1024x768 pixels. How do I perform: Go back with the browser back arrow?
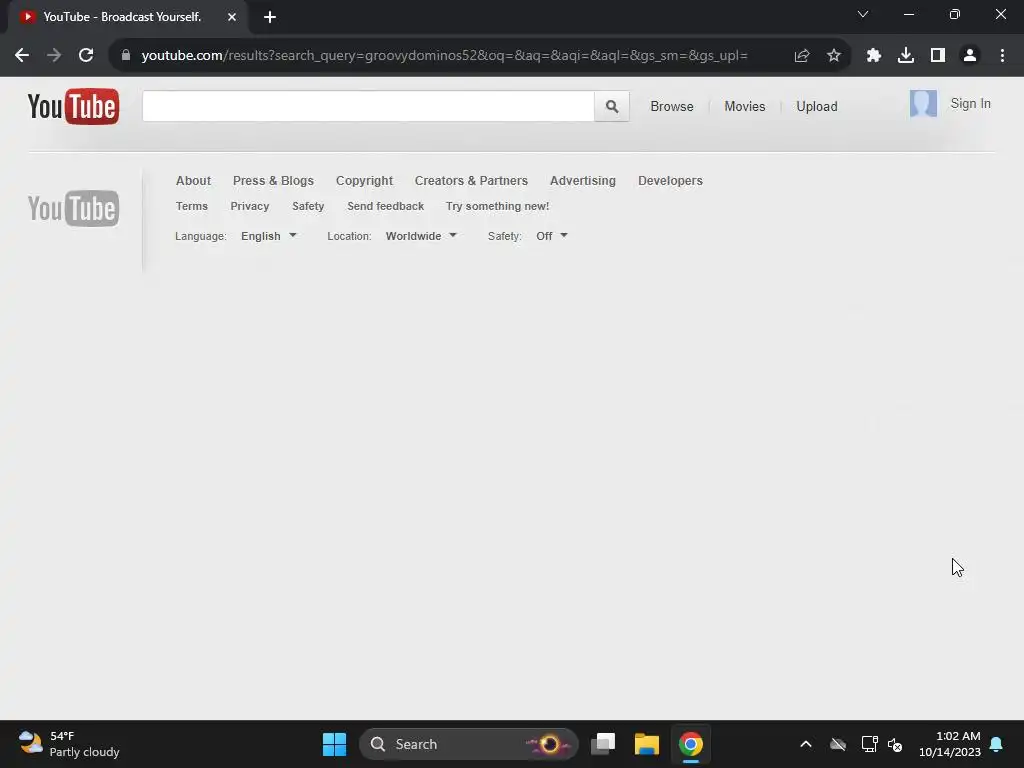coord(22,56)
